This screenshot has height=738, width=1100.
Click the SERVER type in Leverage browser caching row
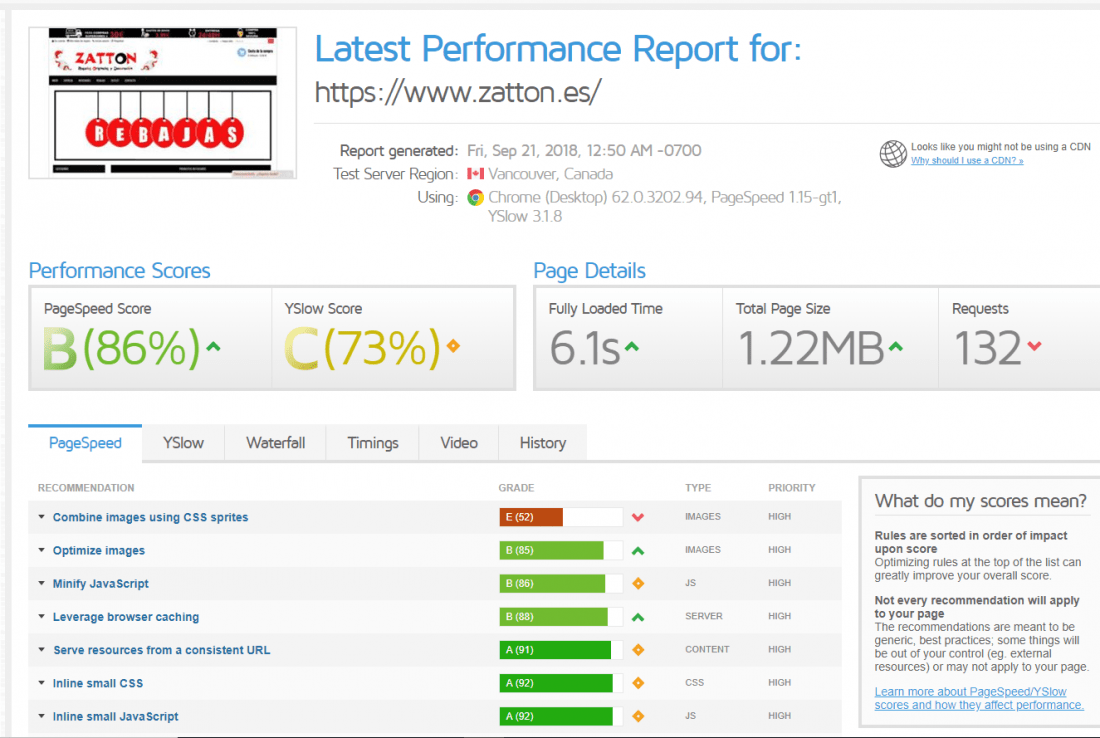point(704,616)
